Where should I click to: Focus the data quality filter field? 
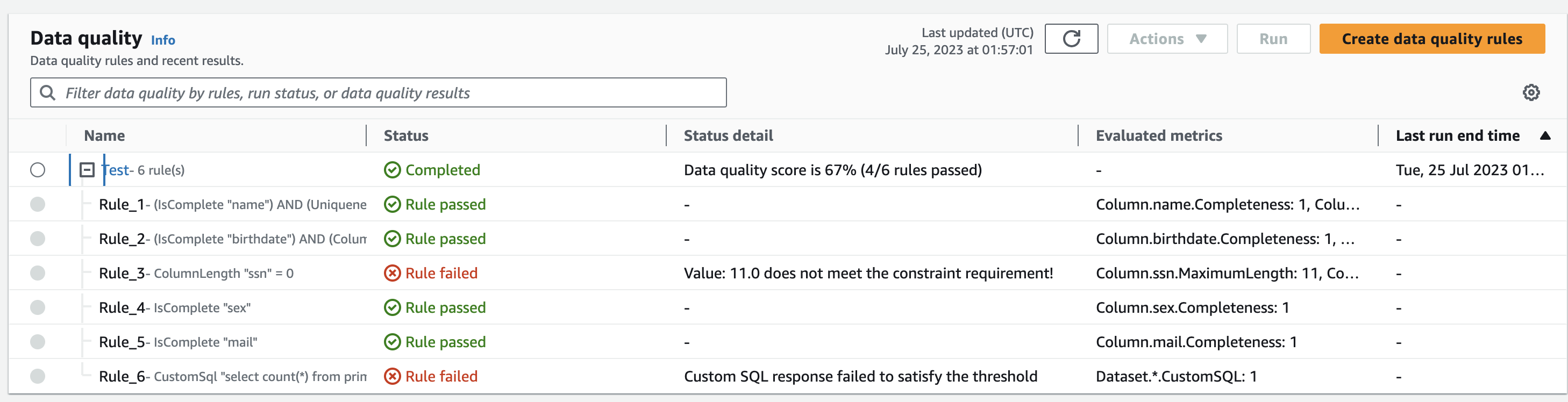[389, 92]
